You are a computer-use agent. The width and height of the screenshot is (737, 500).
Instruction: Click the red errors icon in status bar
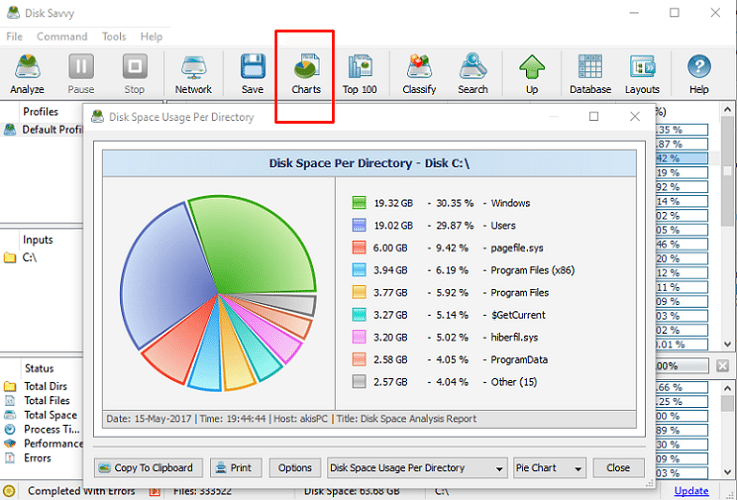click(155, 492)
